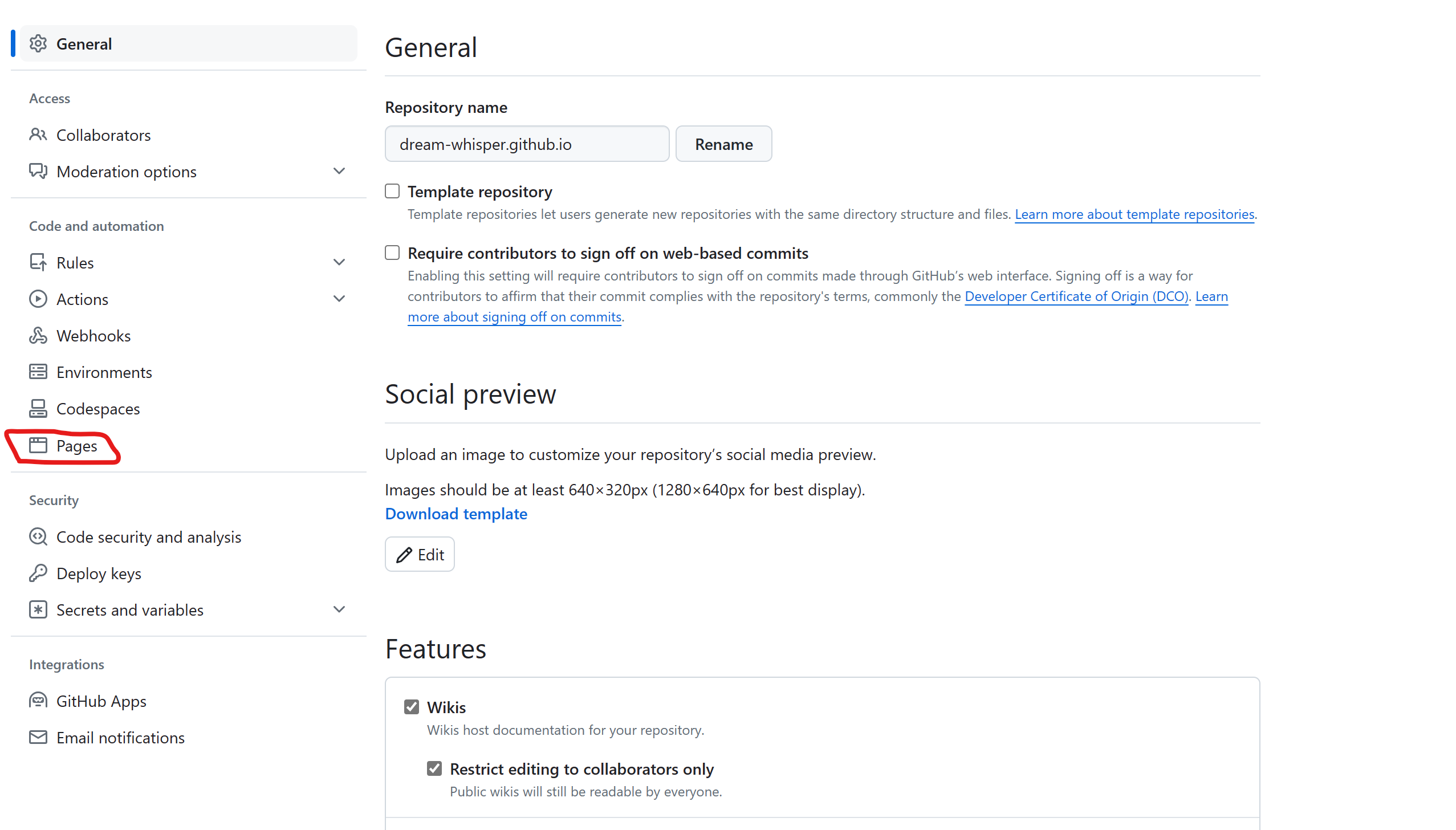
Task: Click the Deploy keys key icon
Action: pyautogui.click(x=38, y=573)
